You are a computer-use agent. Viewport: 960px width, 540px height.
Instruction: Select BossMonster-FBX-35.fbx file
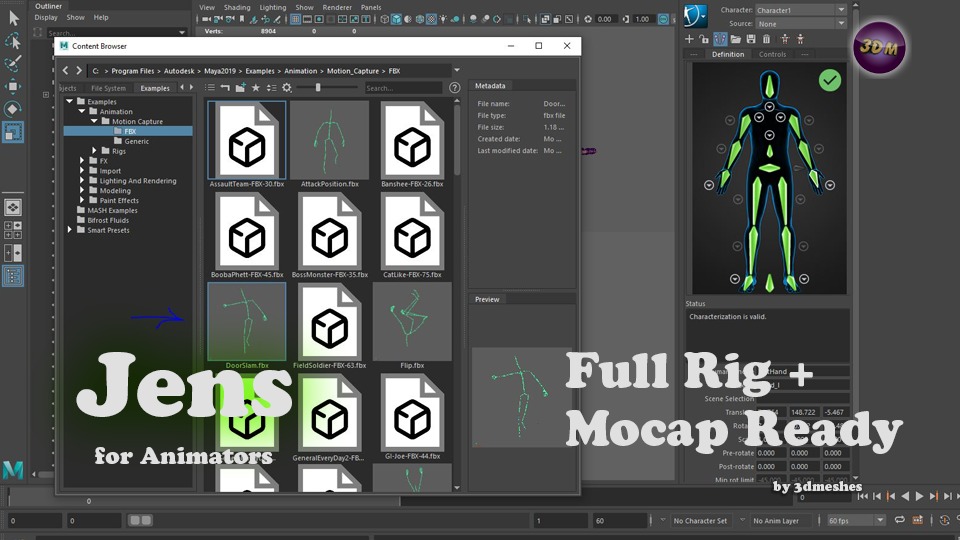pos(329,235)
